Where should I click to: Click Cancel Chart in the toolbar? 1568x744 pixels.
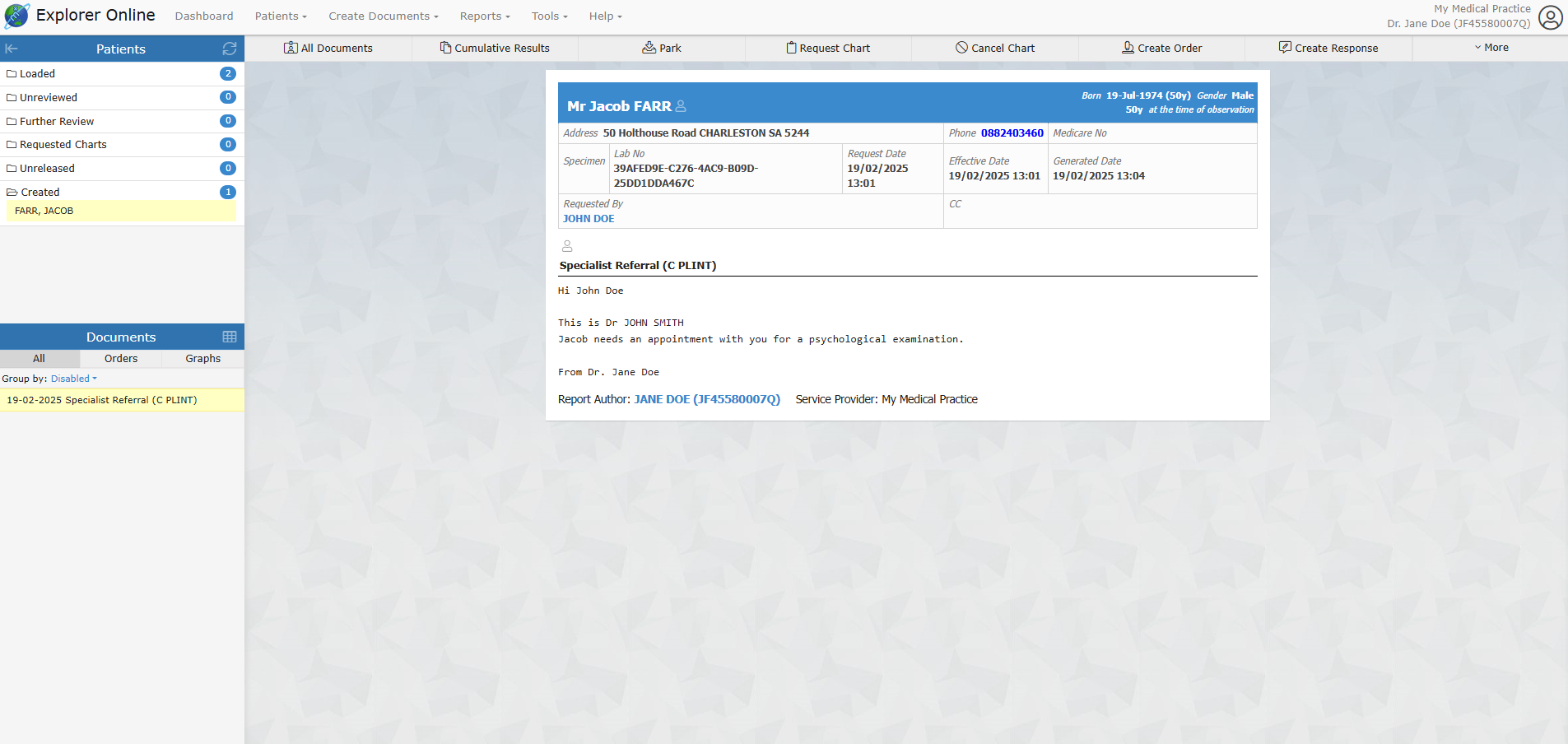point(995,48)
